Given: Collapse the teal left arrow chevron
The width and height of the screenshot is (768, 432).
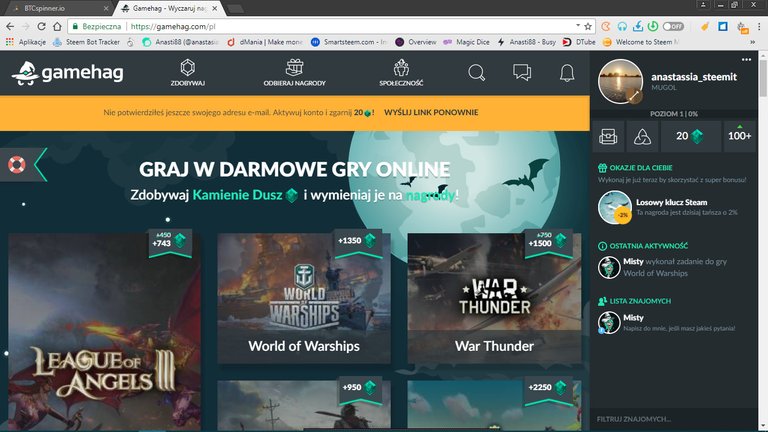Looking at the screenshot, I should [41, 165].
